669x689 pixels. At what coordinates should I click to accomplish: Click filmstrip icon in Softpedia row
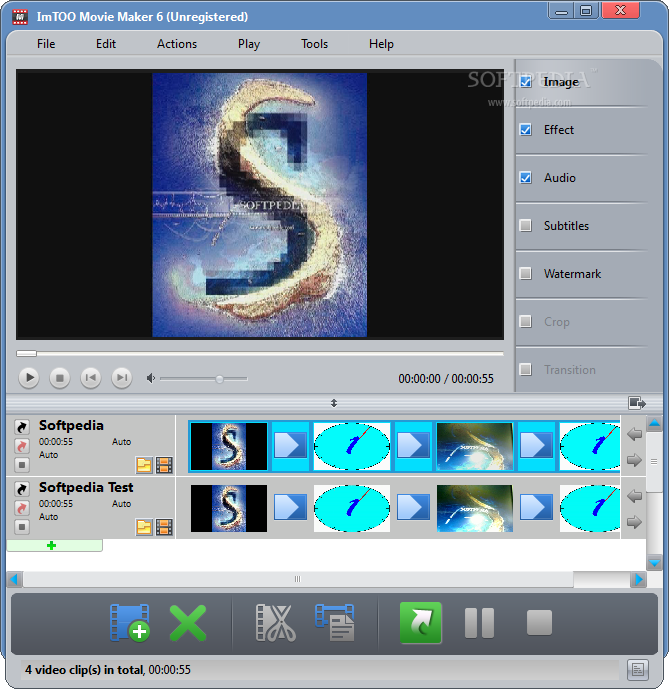[x=164, y=465]
